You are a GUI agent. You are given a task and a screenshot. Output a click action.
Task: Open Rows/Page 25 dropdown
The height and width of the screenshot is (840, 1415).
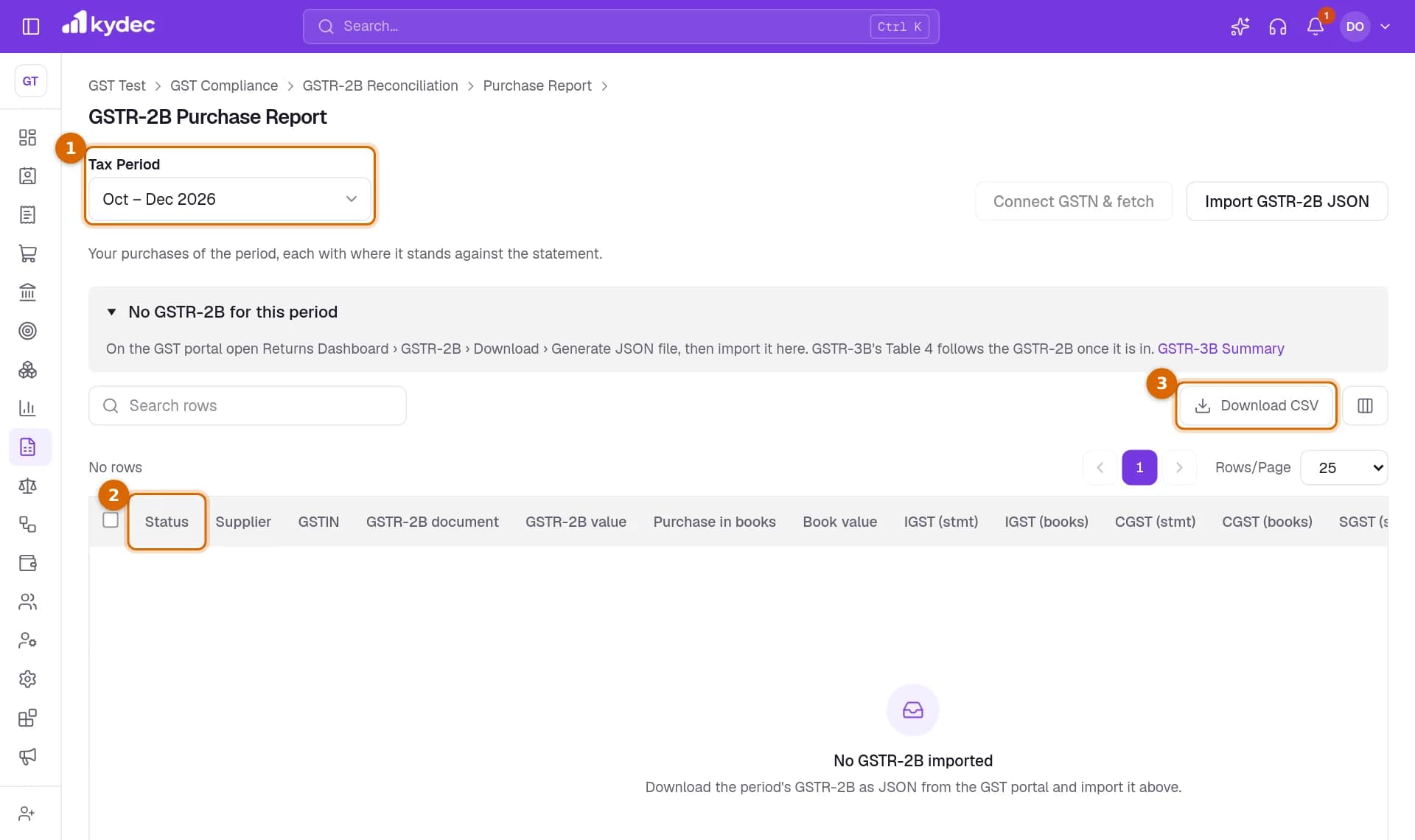1344,468
